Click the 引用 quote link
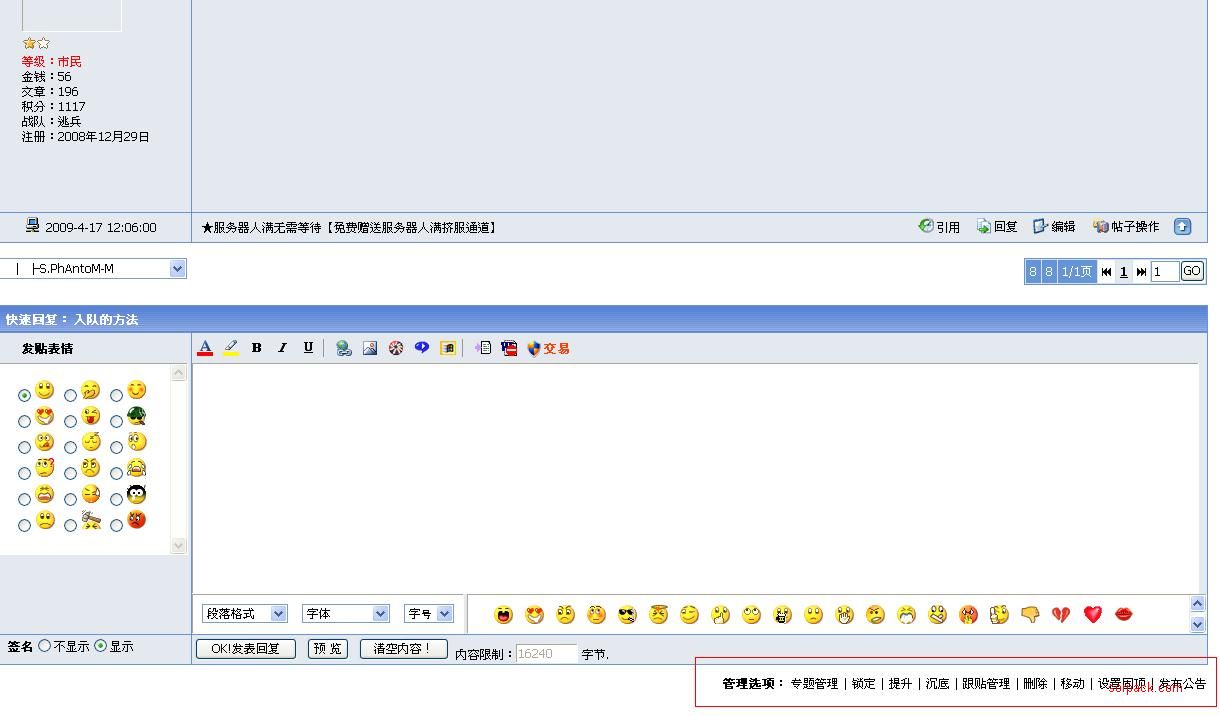 pyautogui.click(x=940, y=227)
